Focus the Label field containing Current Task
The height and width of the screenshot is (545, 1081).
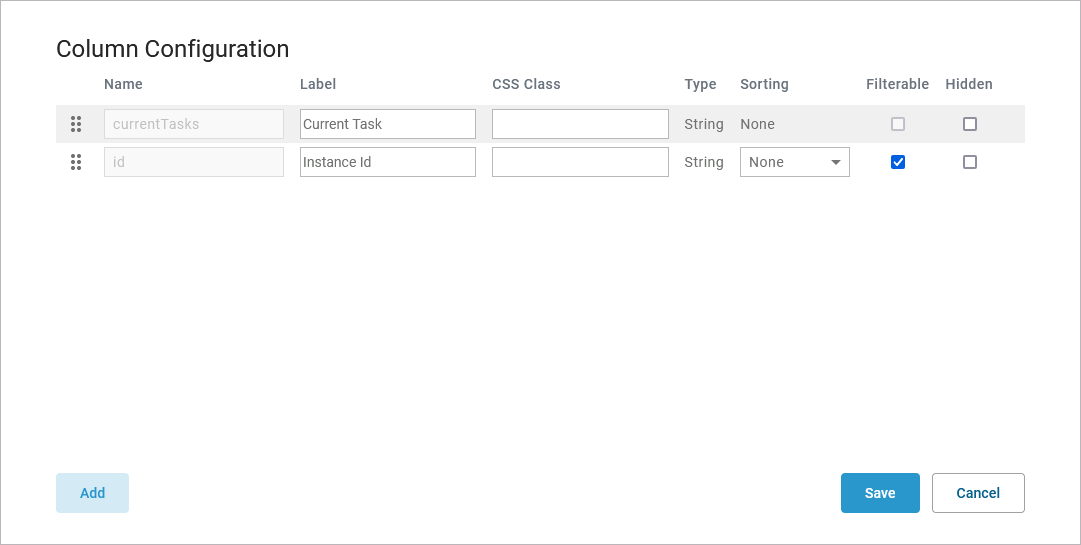click(387, 124)
